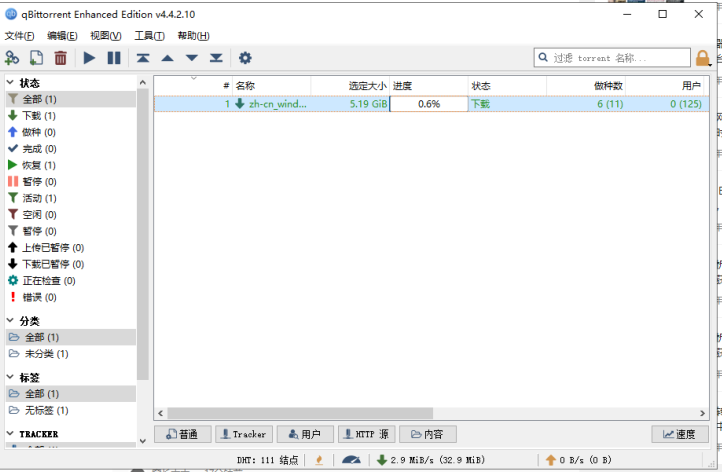Open the 用户 tab
The width and height of the screenshot is (722, 472).
(305, 434)
